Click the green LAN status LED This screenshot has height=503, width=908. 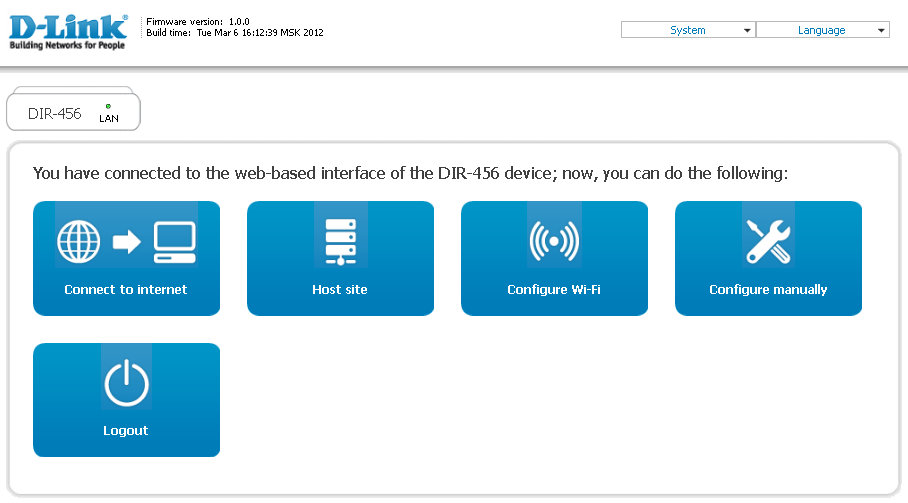point(108,106)
